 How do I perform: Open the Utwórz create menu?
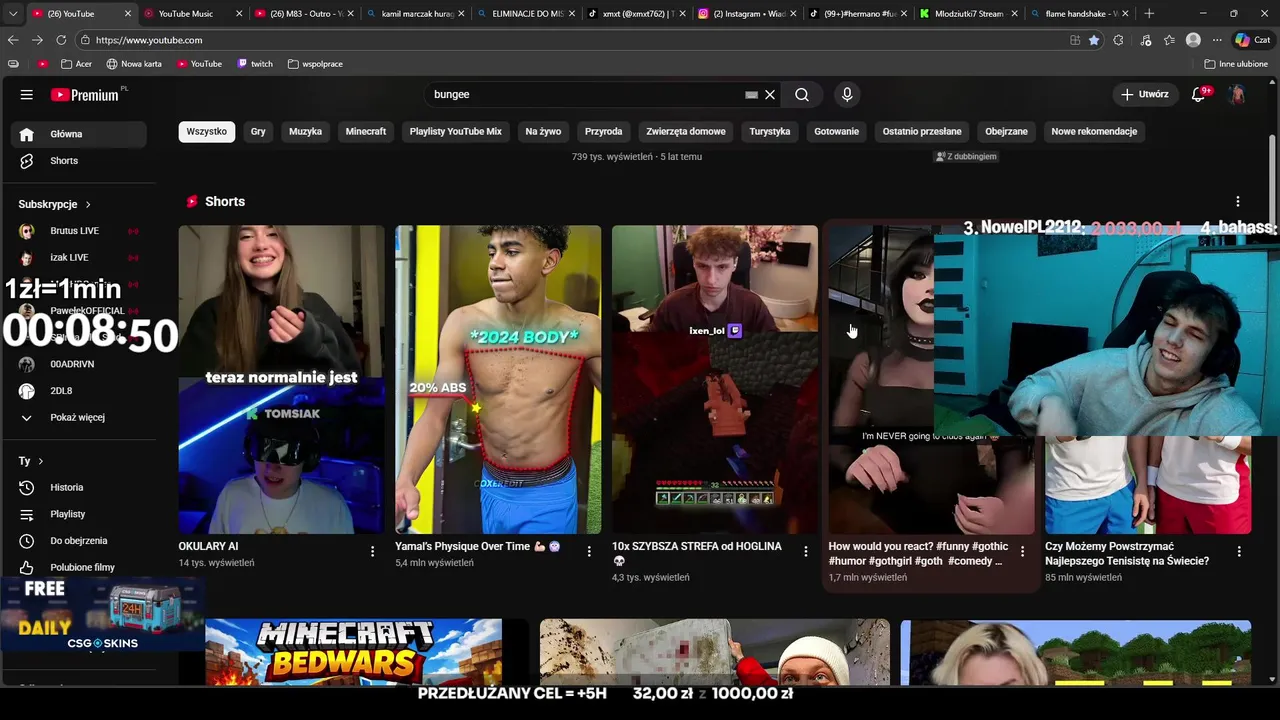tap(1144, 94)
